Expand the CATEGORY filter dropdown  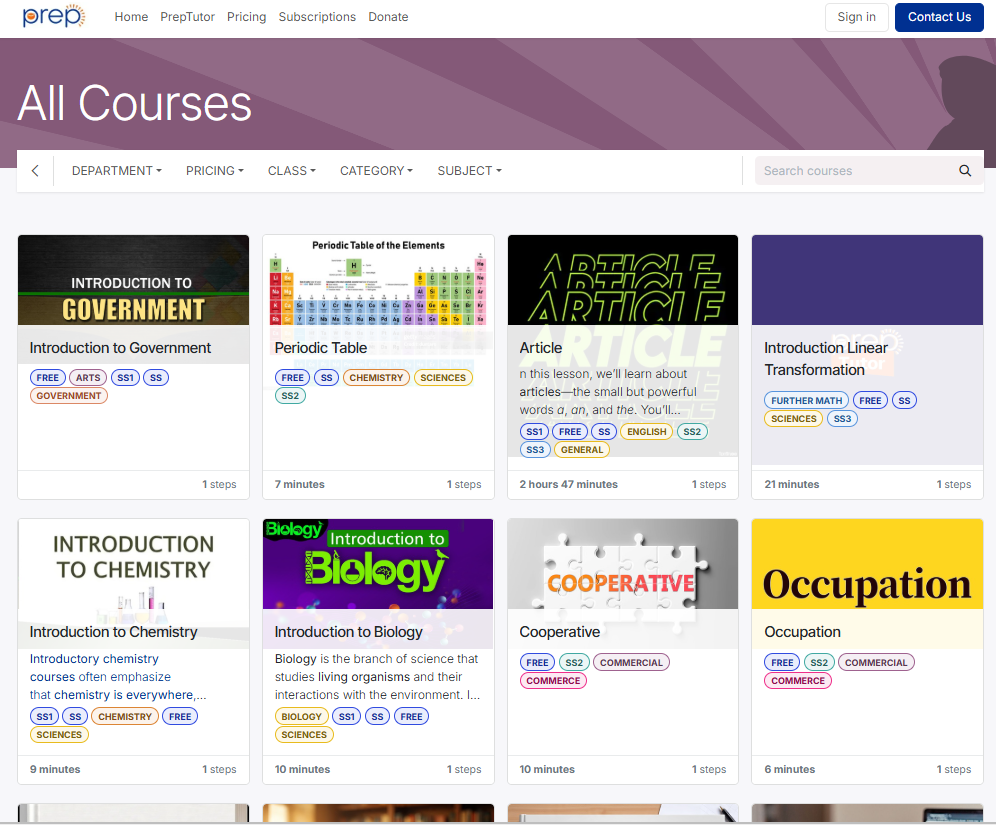pyautogui.click(x=376, y=170)
